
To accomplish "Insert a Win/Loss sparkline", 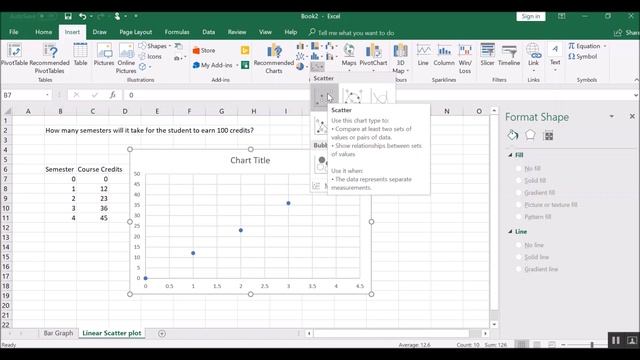I will 465,58.
